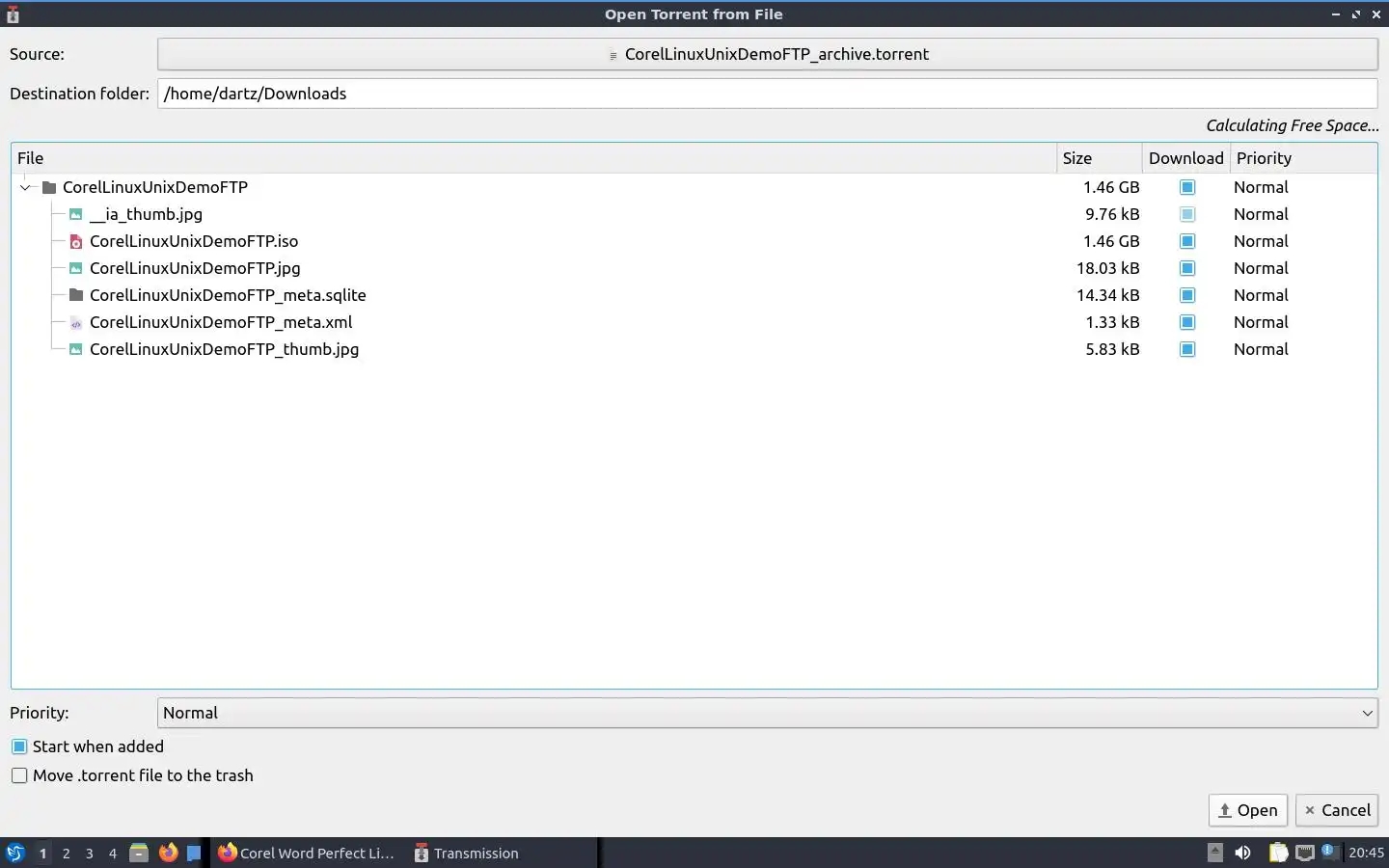Click the 14.34 kB size value
1389x868 pixels.
1107,295
